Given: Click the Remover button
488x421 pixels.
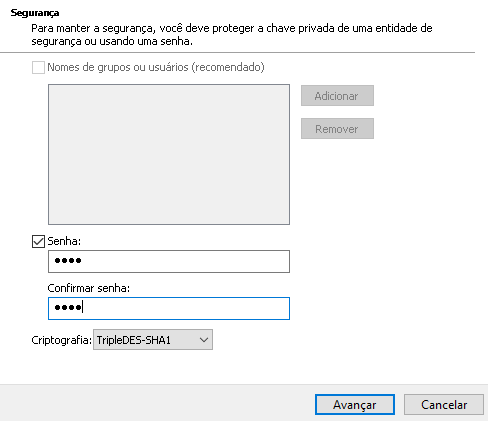Looking at the screenshot, I should coord(337,129).
